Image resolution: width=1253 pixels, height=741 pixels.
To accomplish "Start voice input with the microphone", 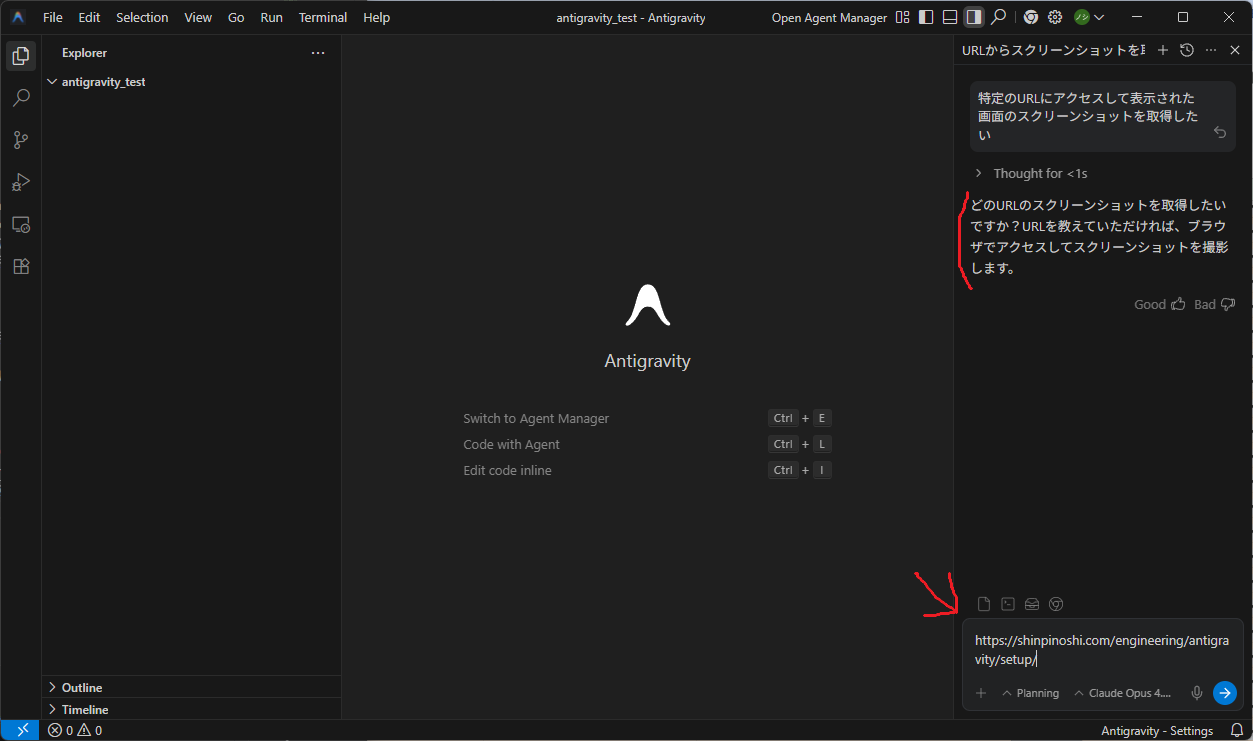I will click(x=1197, y=693).
